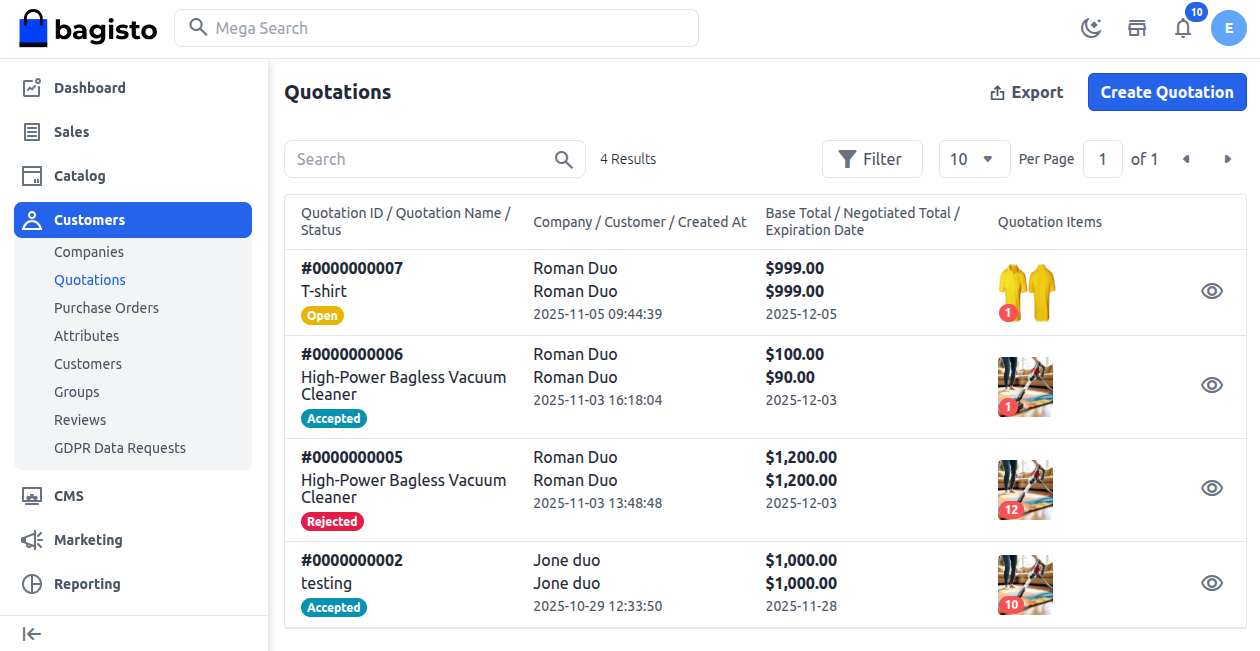
Task: Collapse the sidebar menu arrow icon
Action: coord(32,634)
